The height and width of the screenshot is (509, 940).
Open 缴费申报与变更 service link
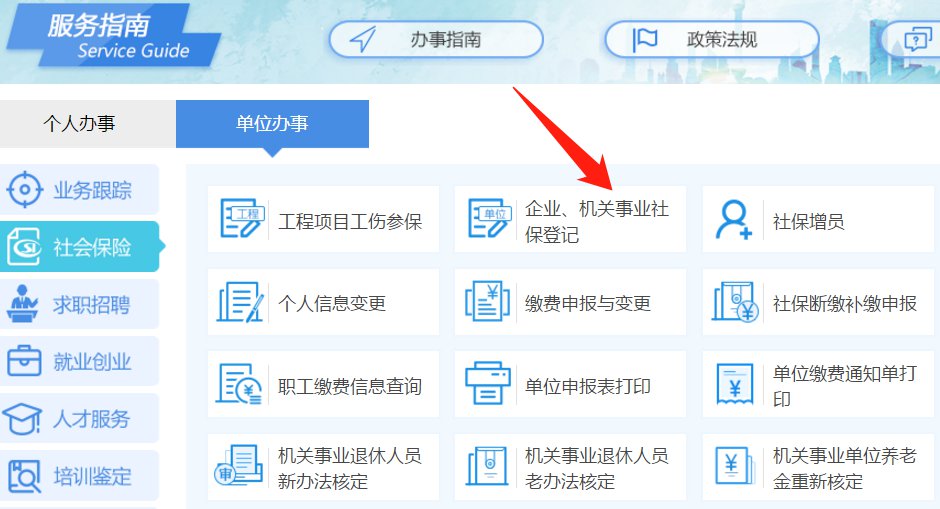coord(570,302)
